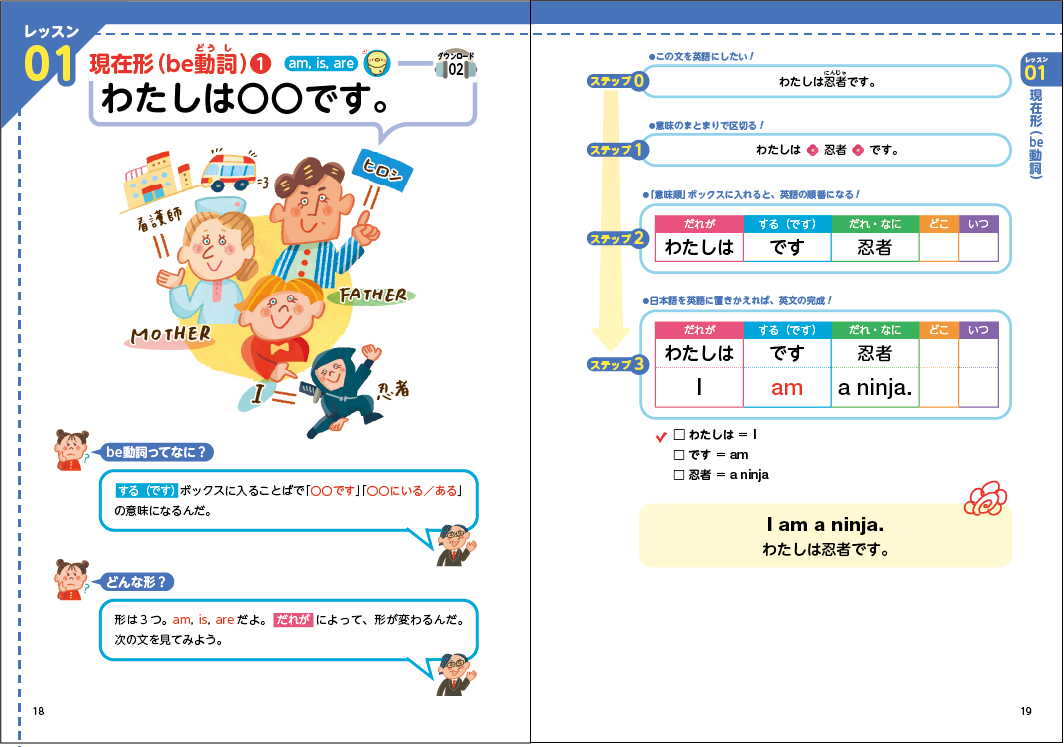
Task: Select the どんな形？ heading
Action: (x=136, y=581)
